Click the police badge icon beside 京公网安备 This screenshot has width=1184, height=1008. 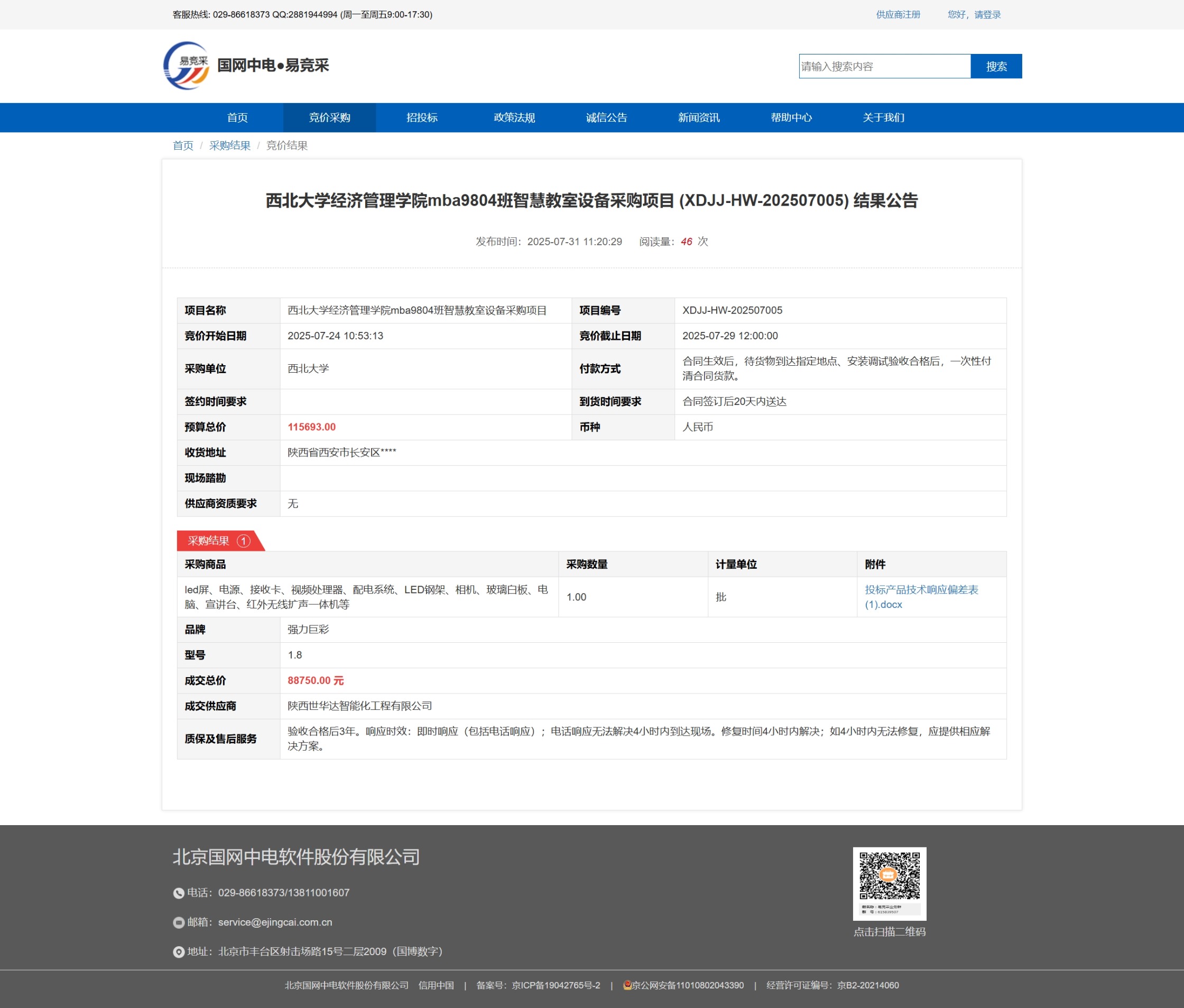point(627,985)
